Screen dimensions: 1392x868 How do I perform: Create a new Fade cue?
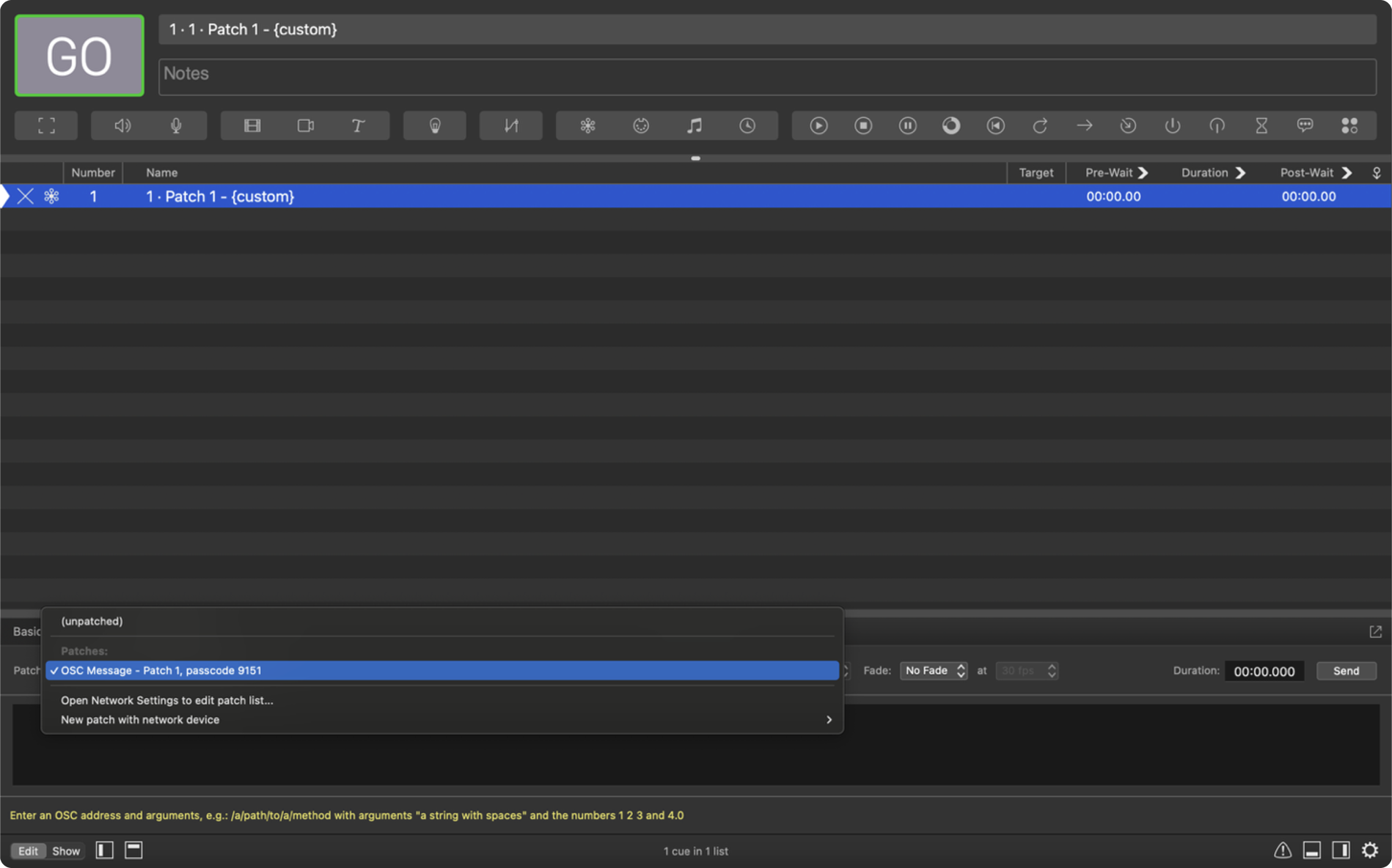point(511,125)
